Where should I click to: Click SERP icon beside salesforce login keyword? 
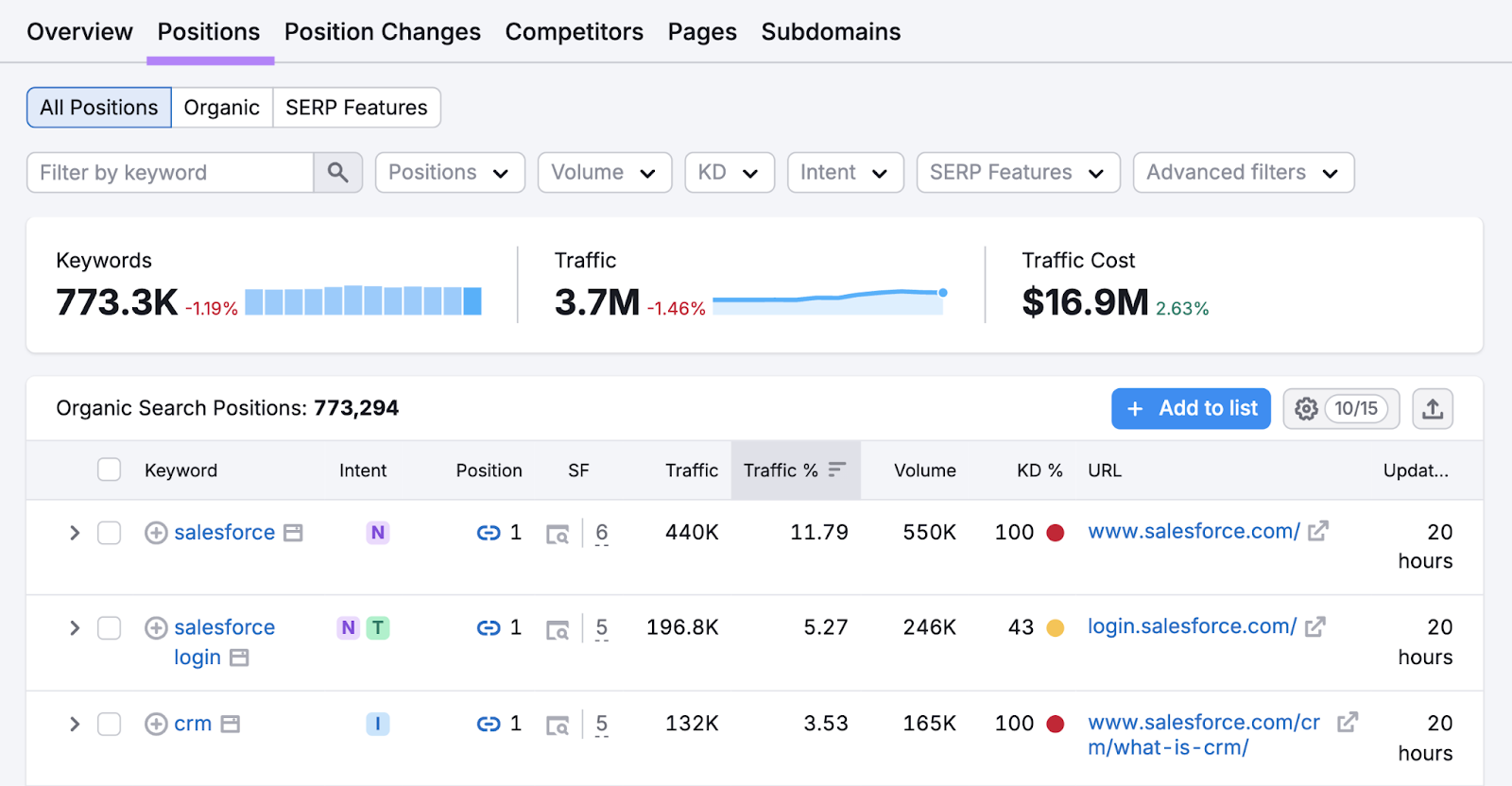click(240, 658)
